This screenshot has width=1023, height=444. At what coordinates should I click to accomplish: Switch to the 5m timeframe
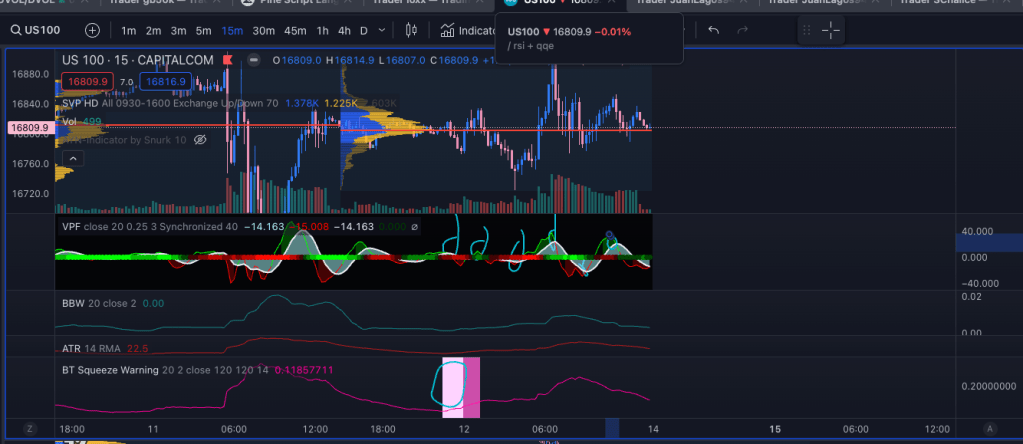pos(203,31)
